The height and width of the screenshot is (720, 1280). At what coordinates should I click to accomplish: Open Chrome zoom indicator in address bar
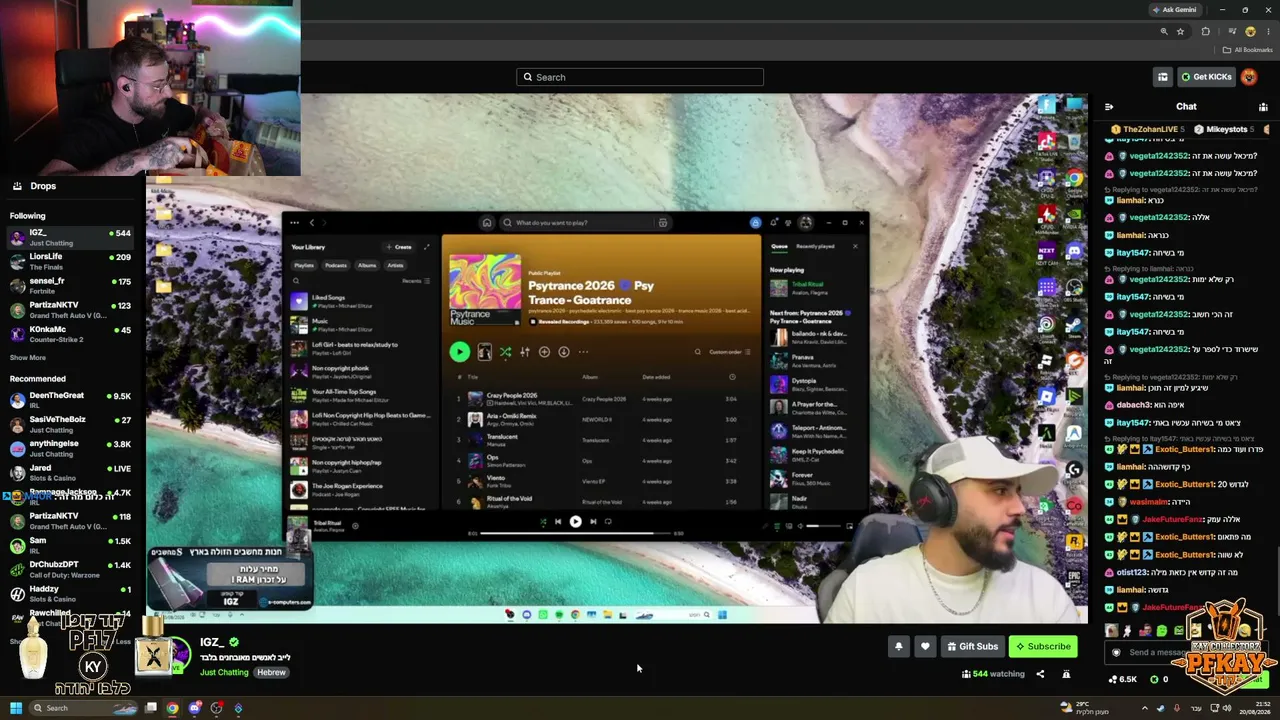point(1164,31)
